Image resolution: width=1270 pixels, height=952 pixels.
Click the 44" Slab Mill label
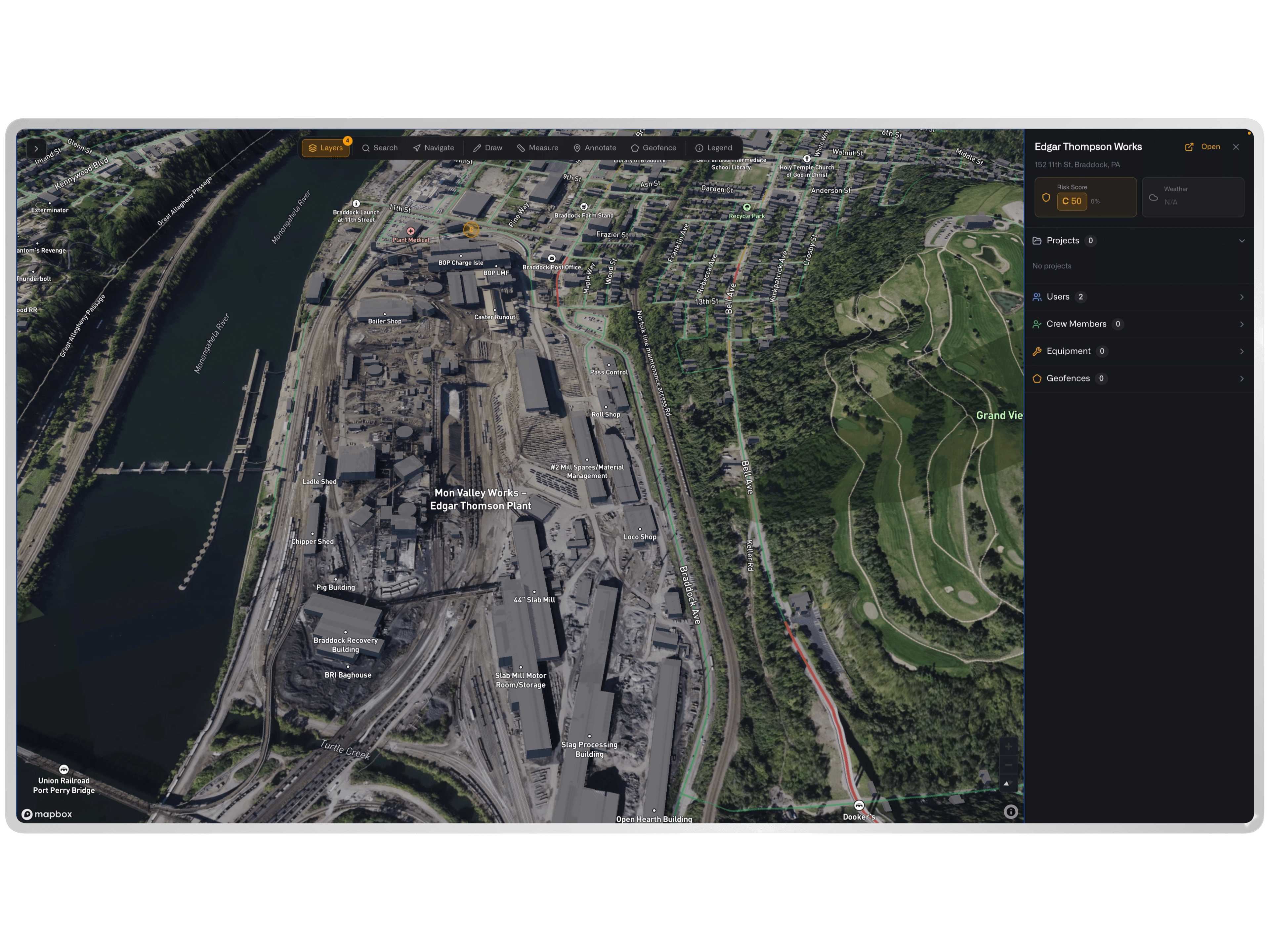click(x=534, y=600)
